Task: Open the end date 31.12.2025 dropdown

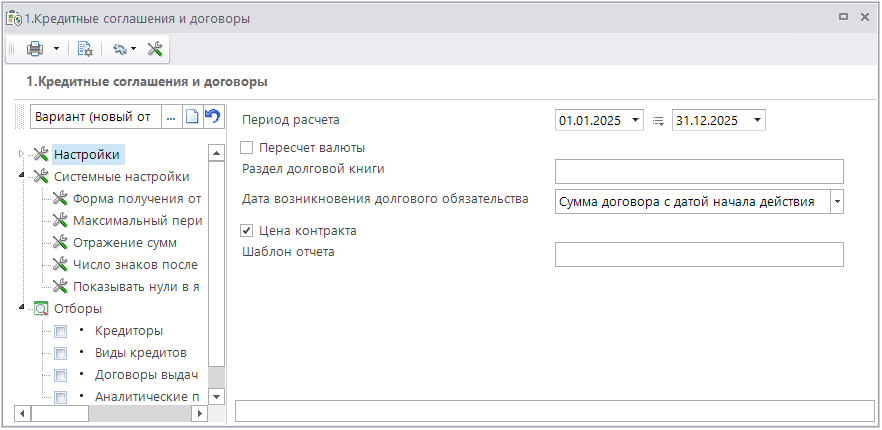Action: click(x=756, y=121)
